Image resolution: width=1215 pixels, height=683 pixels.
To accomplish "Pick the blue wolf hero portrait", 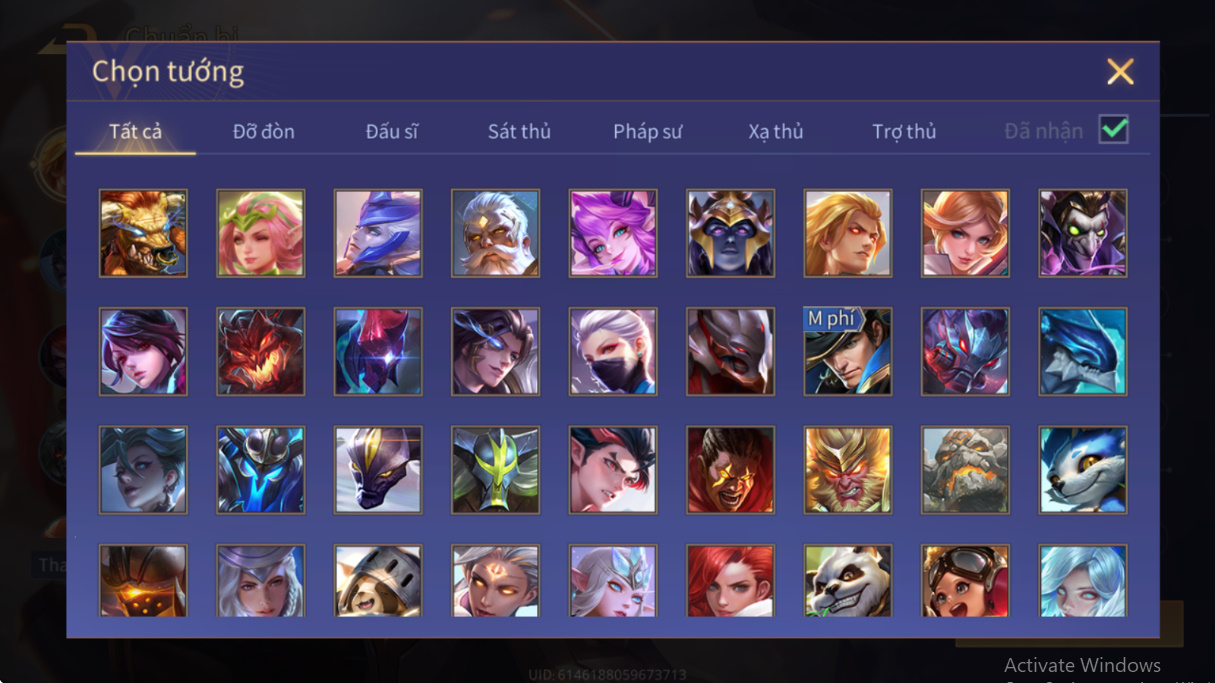I will click(x=1083, y=469).
